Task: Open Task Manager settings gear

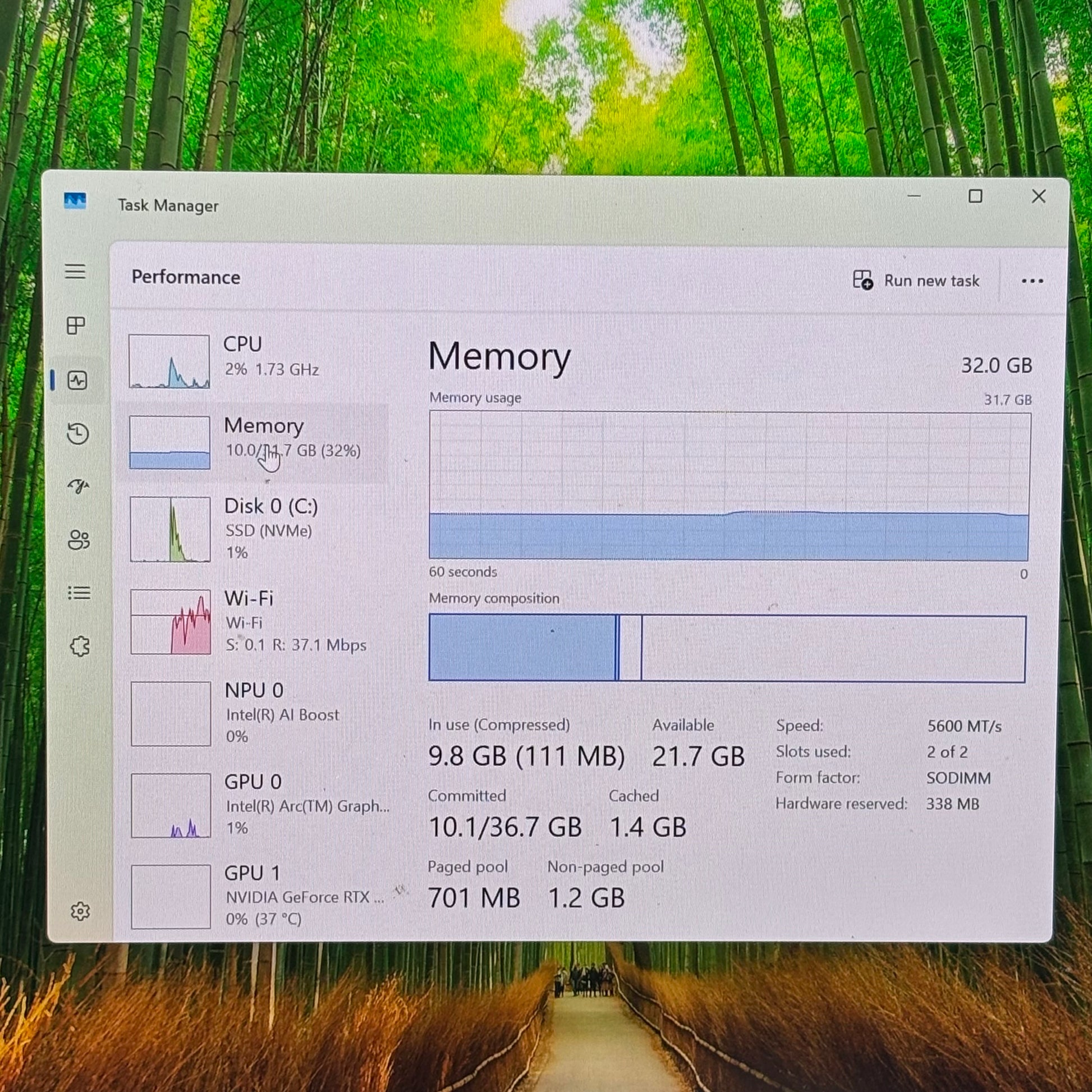Action: click(x=80, y=911)
